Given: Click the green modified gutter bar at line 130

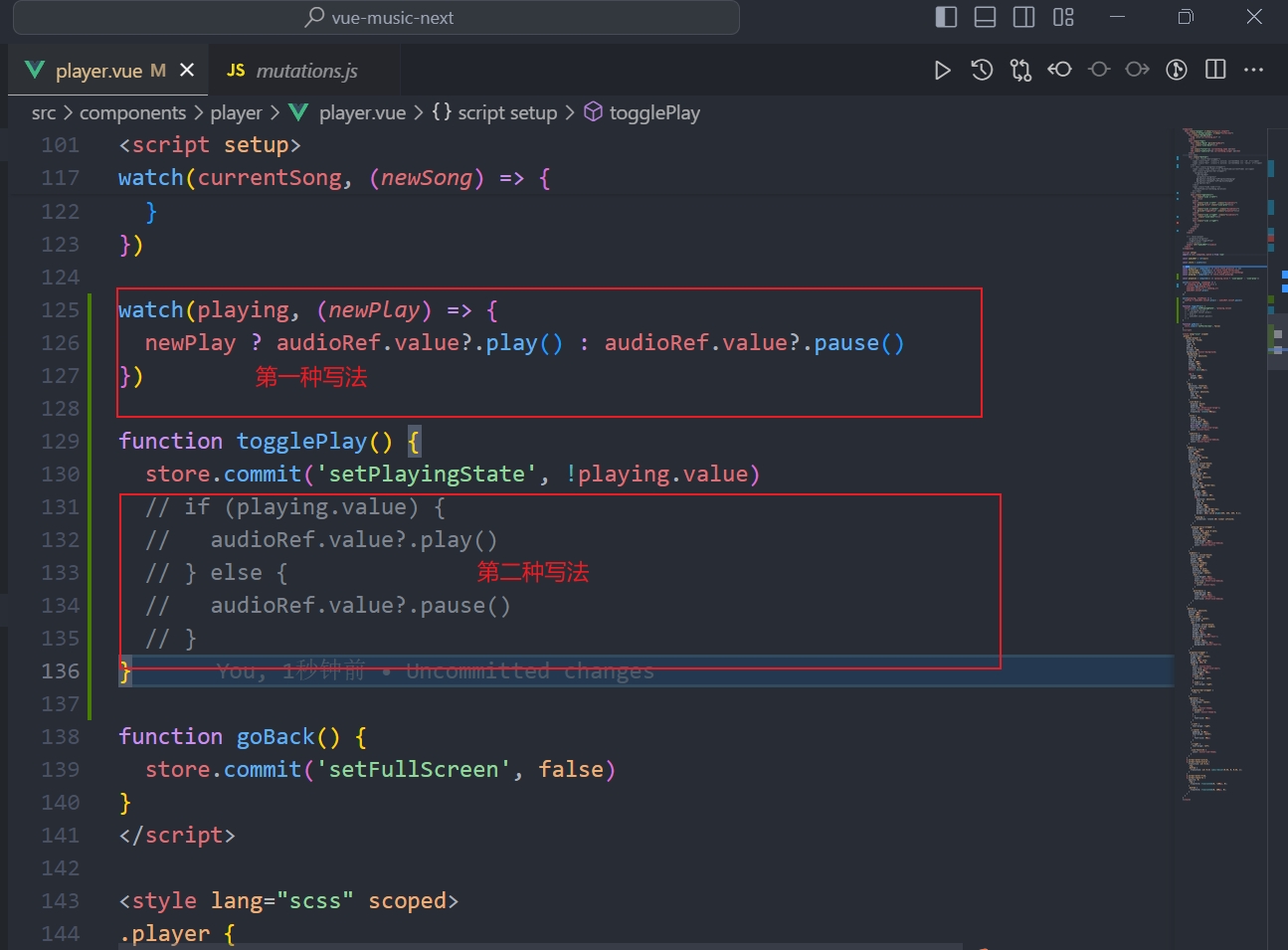Looking at the screenshot, I should point(90,474).
